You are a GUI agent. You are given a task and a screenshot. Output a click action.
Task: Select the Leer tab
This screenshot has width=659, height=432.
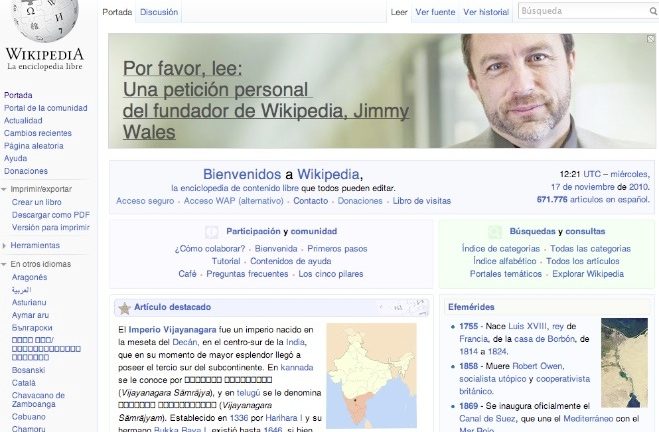(399, 12)
